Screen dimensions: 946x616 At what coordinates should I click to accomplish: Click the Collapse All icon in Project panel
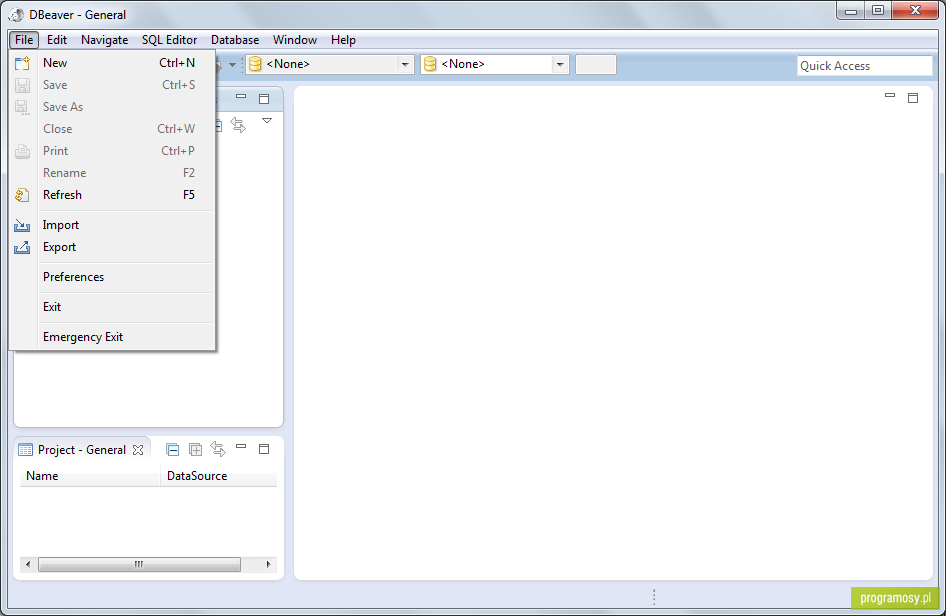[173, 449]
